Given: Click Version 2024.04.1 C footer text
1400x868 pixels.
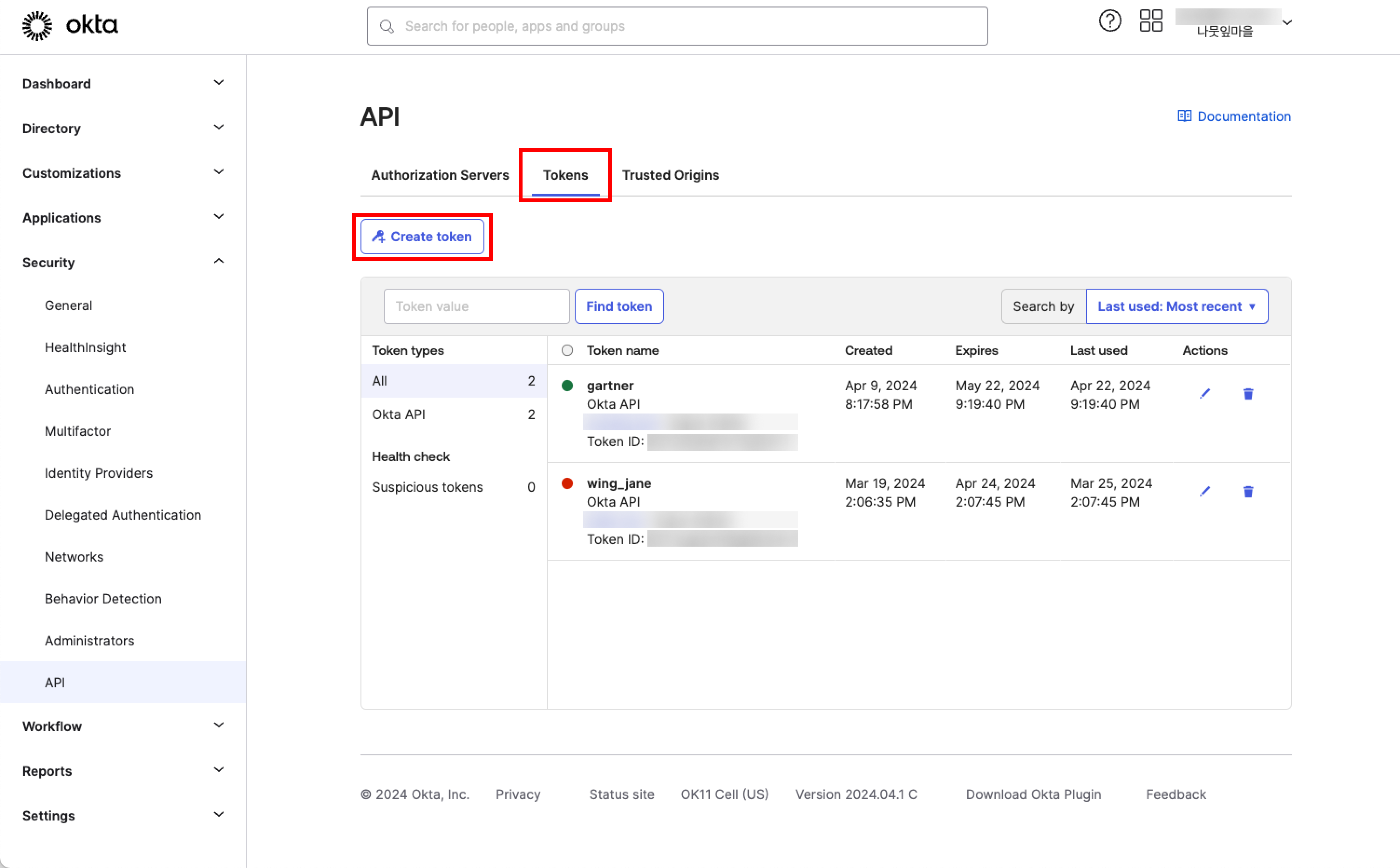Looking at the screenshot, I should tap(856, 794).
